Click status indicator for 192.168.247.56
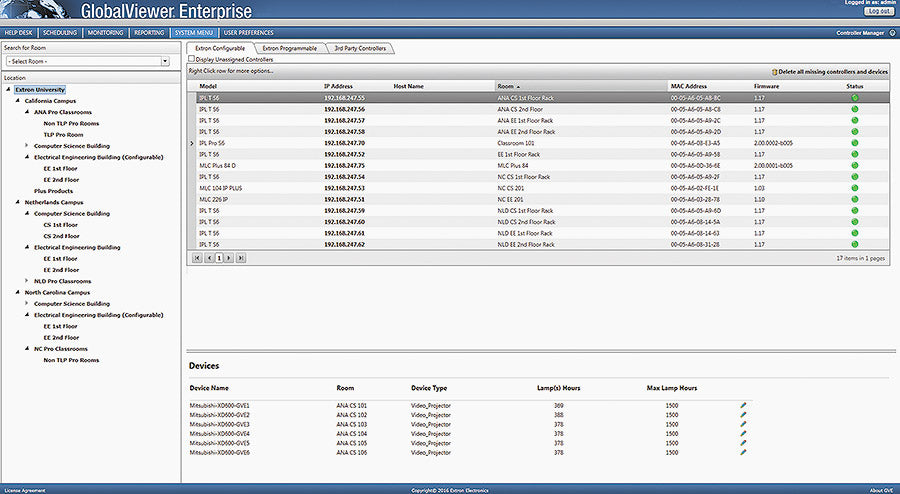The width and height of the screenshot is (900, 494). tap(855, 109)
